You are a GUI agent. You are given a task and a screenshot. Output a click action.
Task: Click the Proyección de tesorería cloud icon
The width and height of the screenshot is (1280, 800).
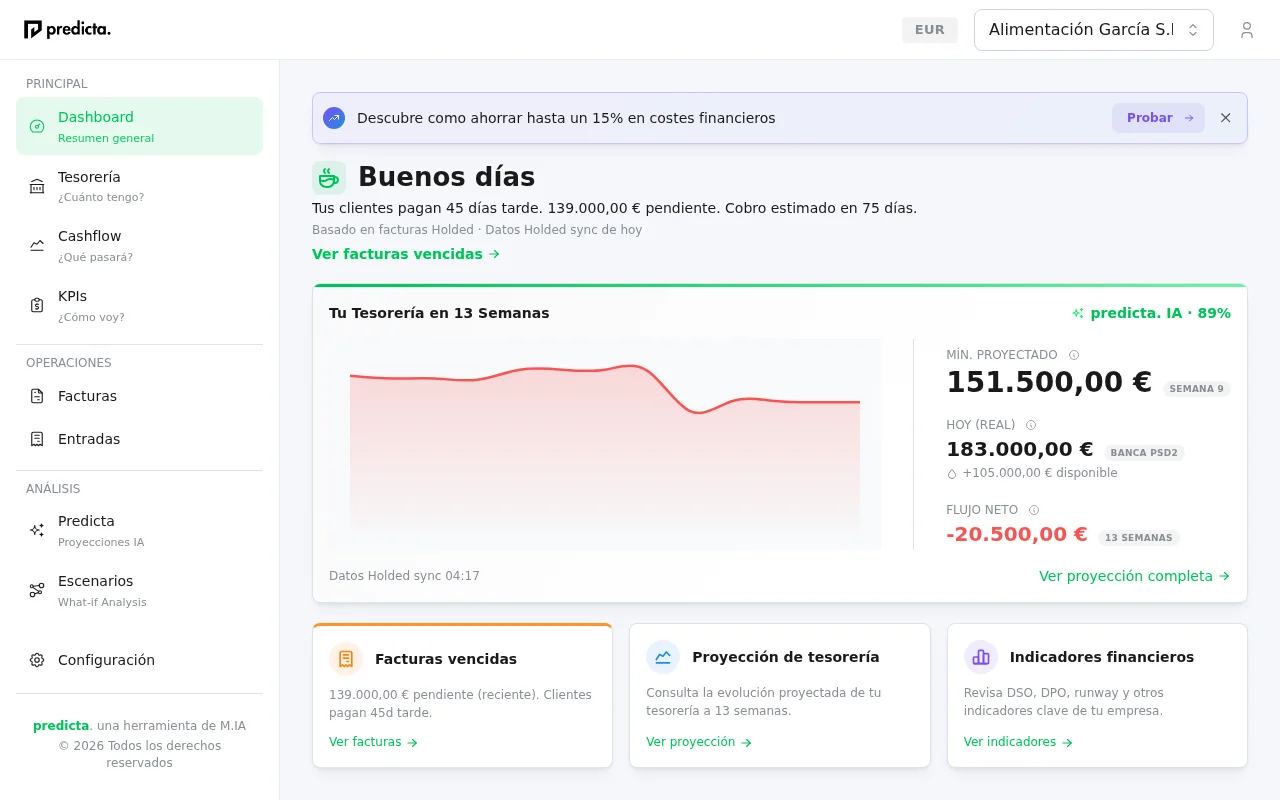click(663, 657)
